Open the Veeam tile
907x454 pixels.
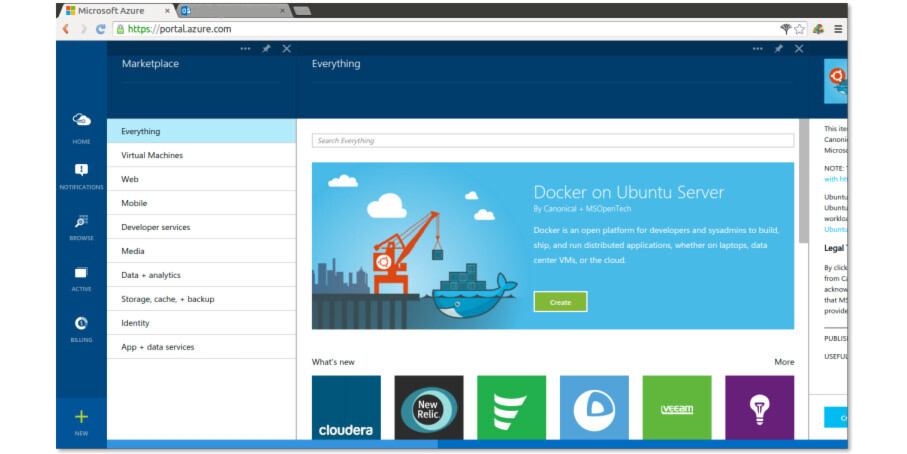[677, 408]
